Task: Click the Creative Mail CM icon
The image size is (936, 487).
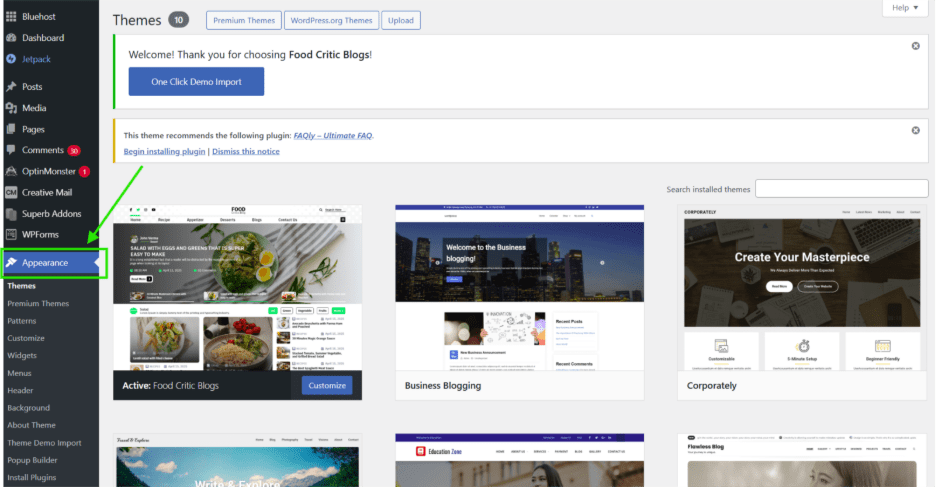Action: (x=11, y=192)
